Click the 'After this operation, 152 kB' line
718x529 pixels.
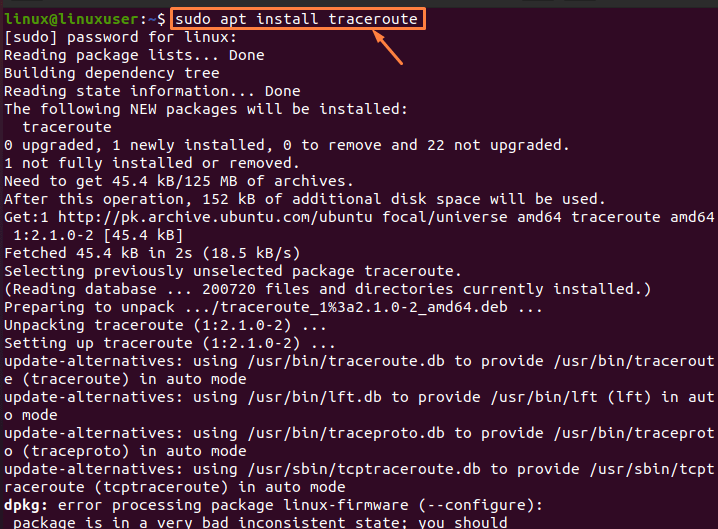305,199
